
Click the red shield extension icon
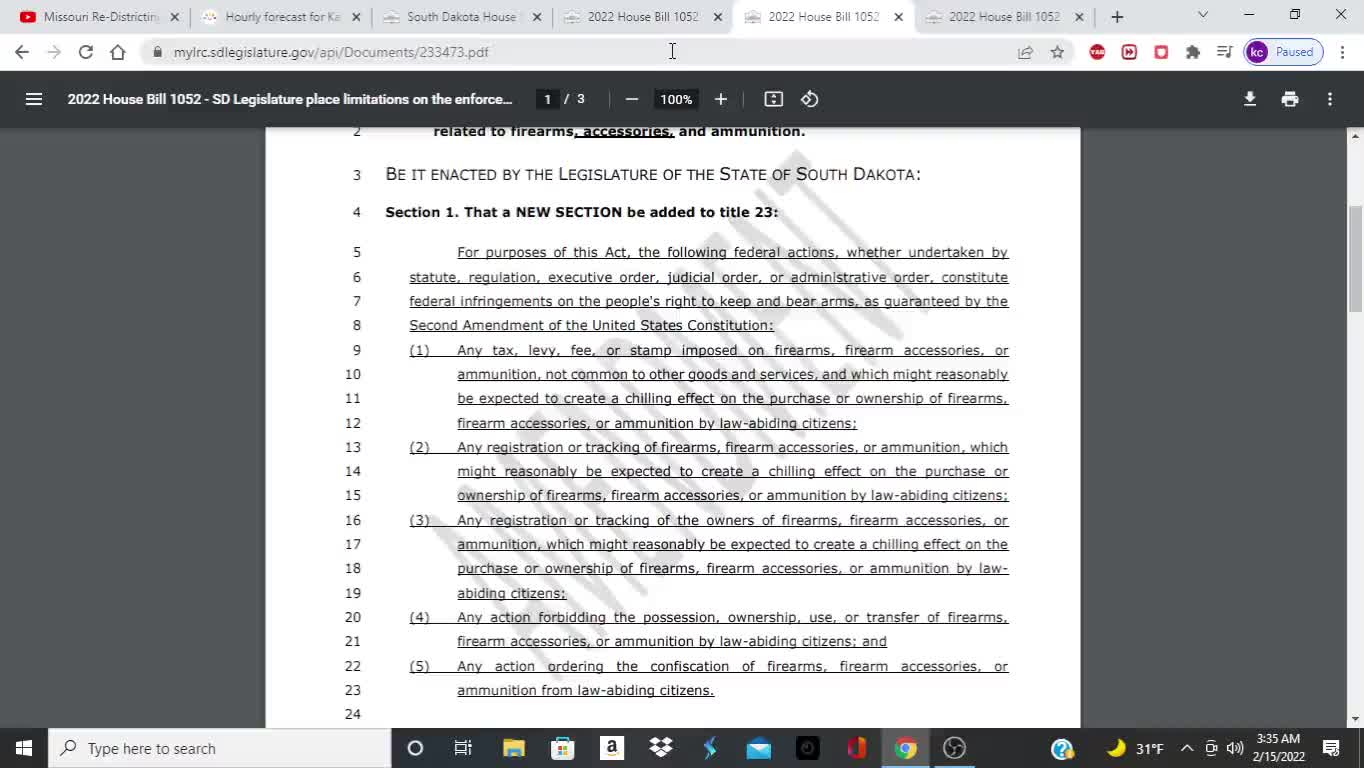click(1161, 52)
